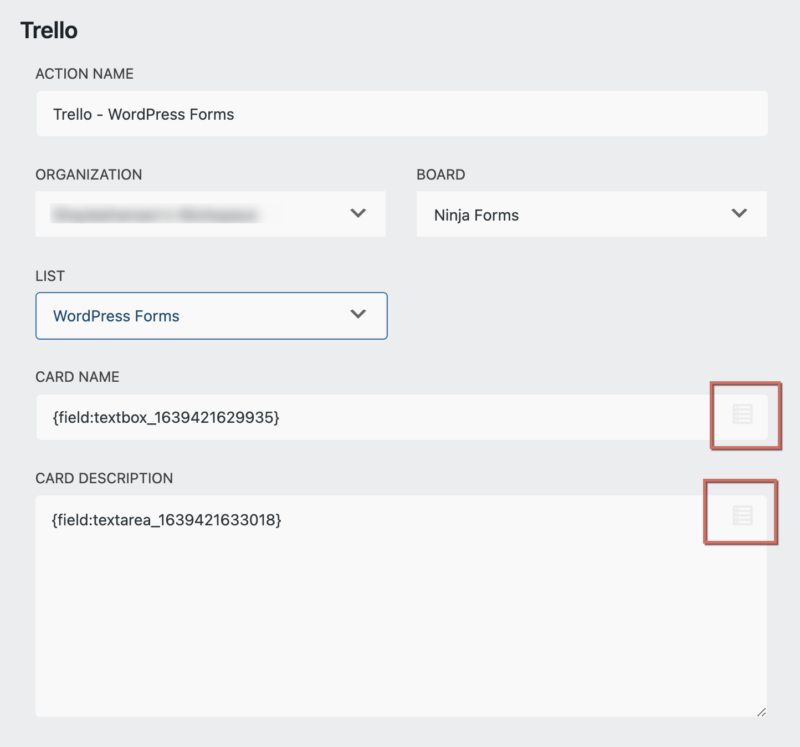Open the Board selector showing Ninja Forms

point(590,213)
